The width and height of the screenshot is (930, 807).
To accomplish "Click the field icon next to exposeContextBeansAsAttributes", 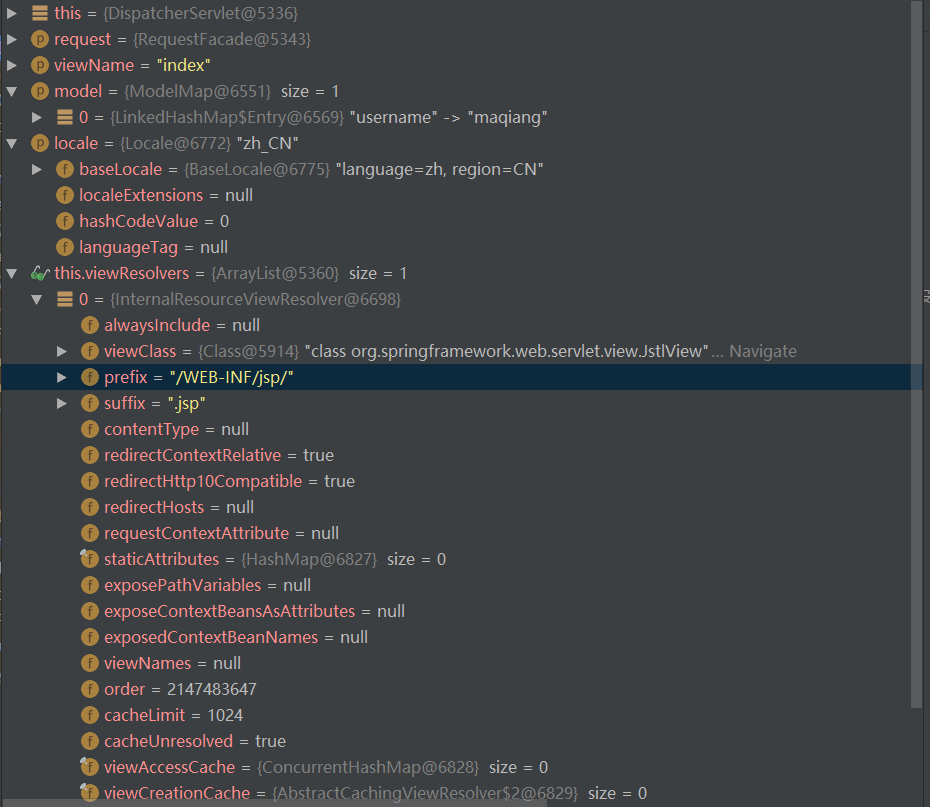I will pyautogui.click(x=90, y=611).
